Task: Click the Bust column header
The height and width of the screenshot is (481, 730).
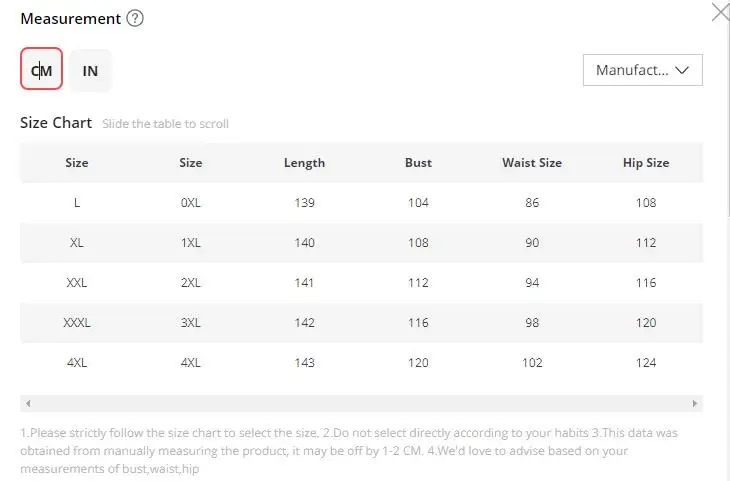Action: (x=418, y=163)
